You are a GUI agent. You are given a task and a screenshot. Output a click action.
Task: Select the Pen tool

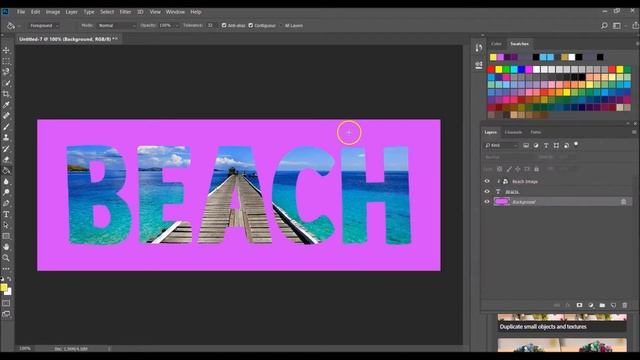pos(6,203)
